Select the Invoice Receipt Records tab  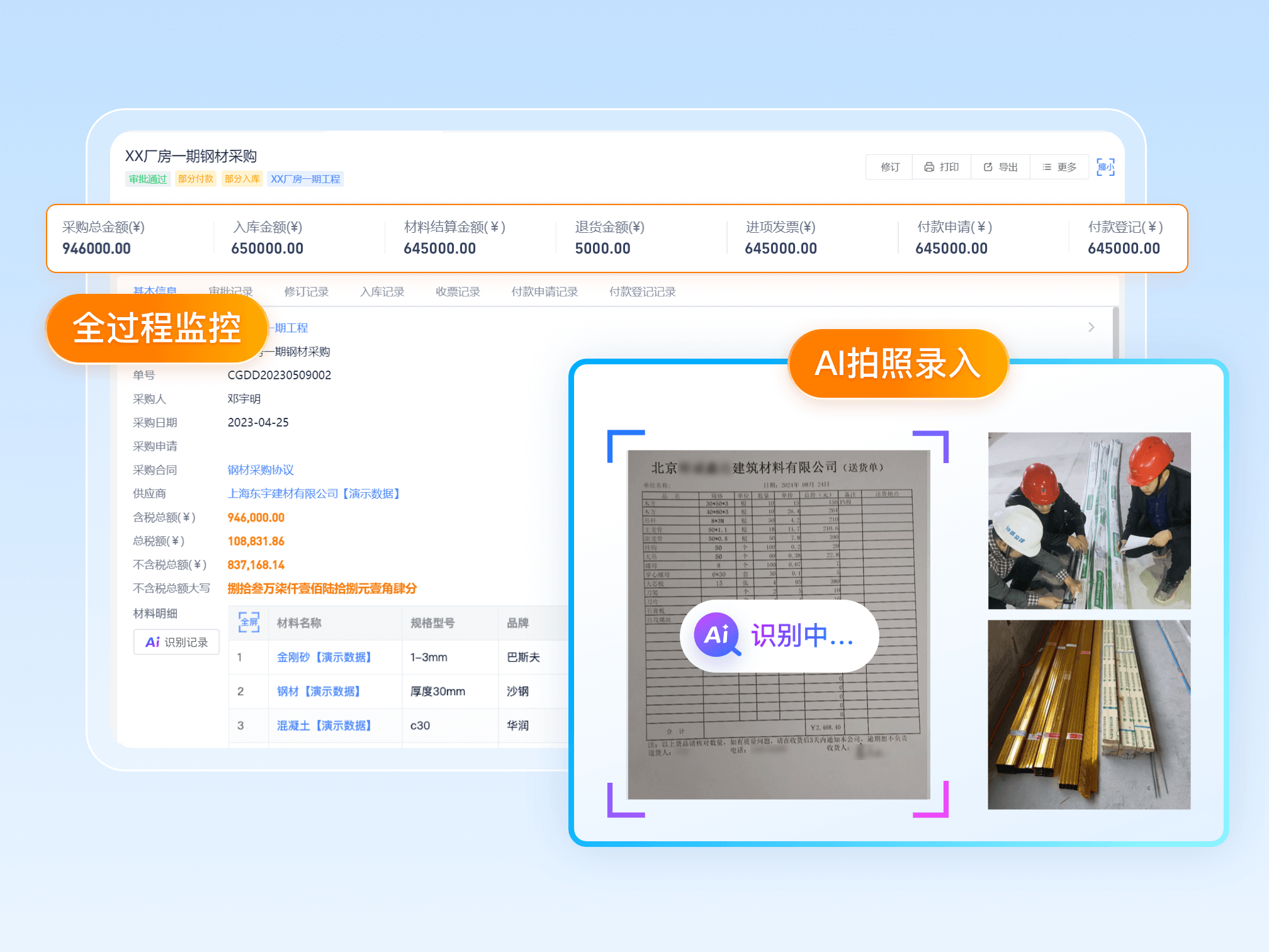(458, 292)
